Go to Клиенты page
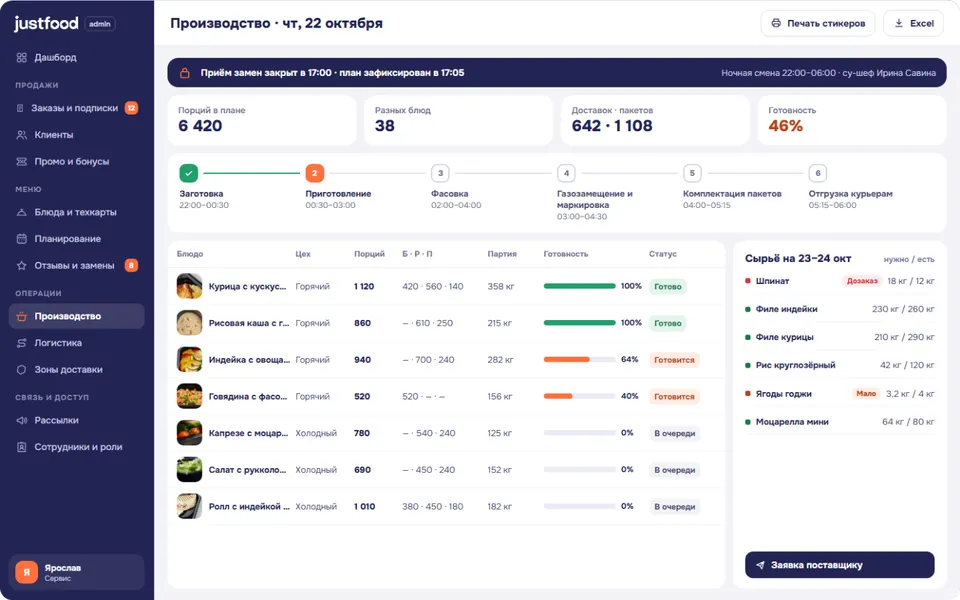 click(x=77, y=135)
